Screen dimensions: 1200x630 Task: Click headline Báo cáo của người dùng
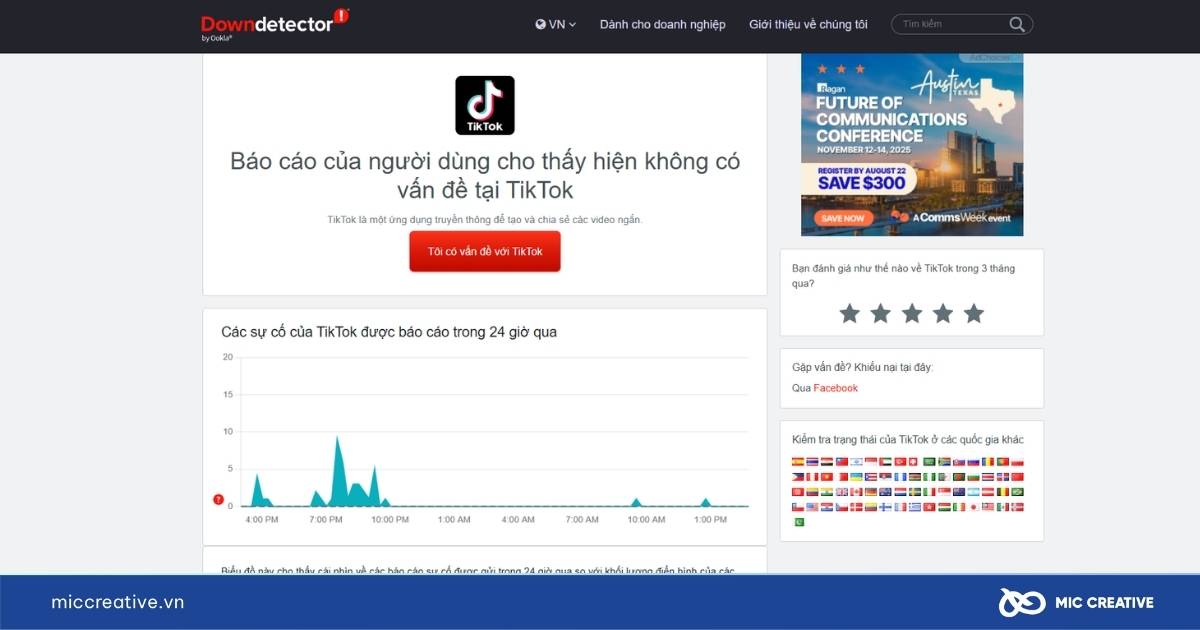point(485,175)
